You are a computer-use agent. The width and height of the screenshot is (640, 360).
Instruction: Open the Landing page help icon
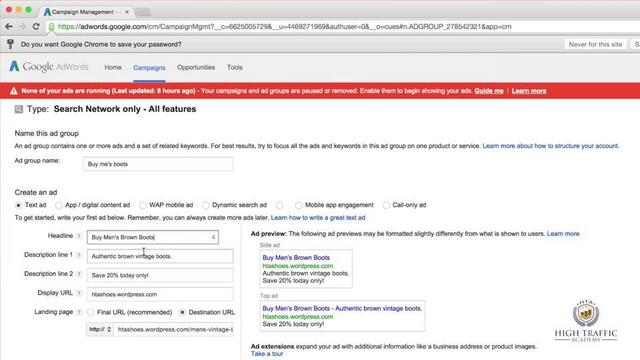point(79,312)
